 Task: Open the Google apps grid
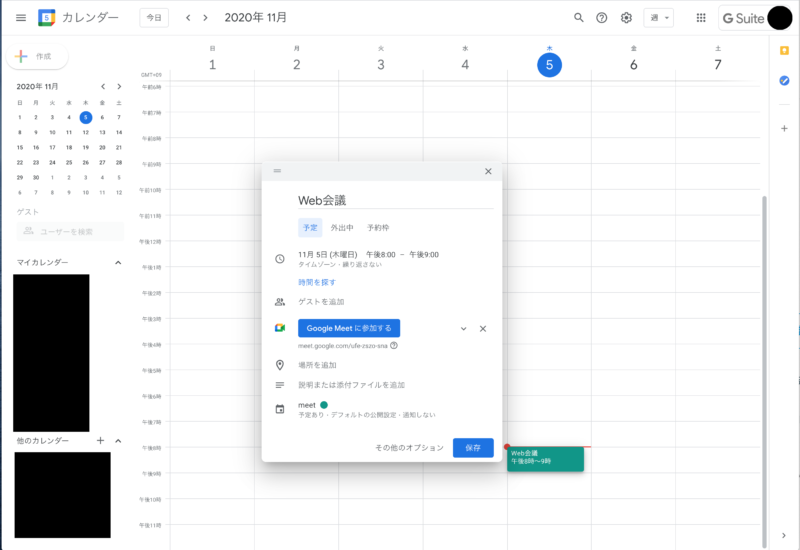click(701, 18)
